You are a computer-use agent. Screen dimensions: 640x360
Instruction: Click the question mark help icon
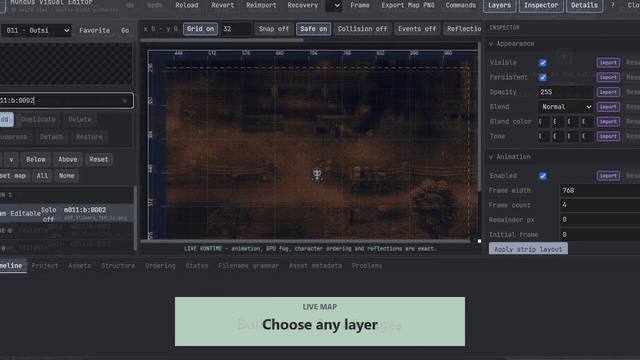[x=613, y=5]
